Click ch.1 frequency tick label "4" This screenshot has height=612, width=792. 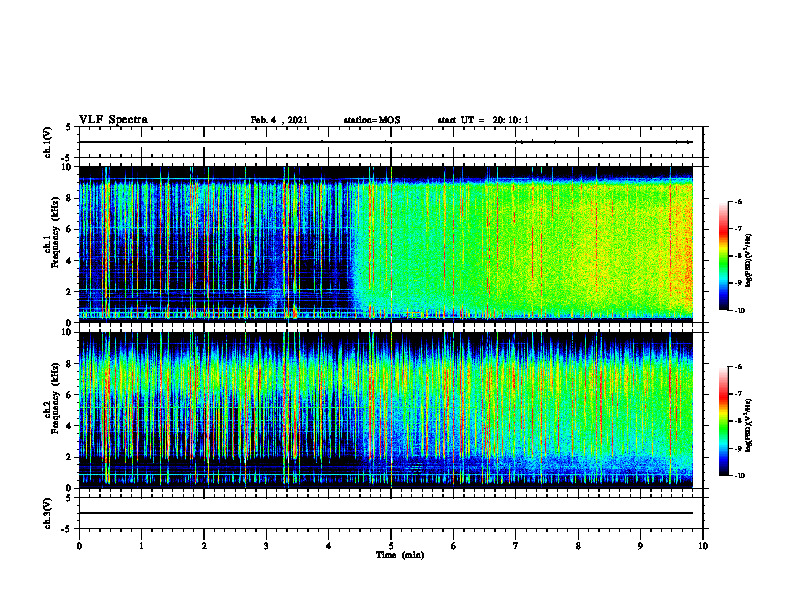70,261
